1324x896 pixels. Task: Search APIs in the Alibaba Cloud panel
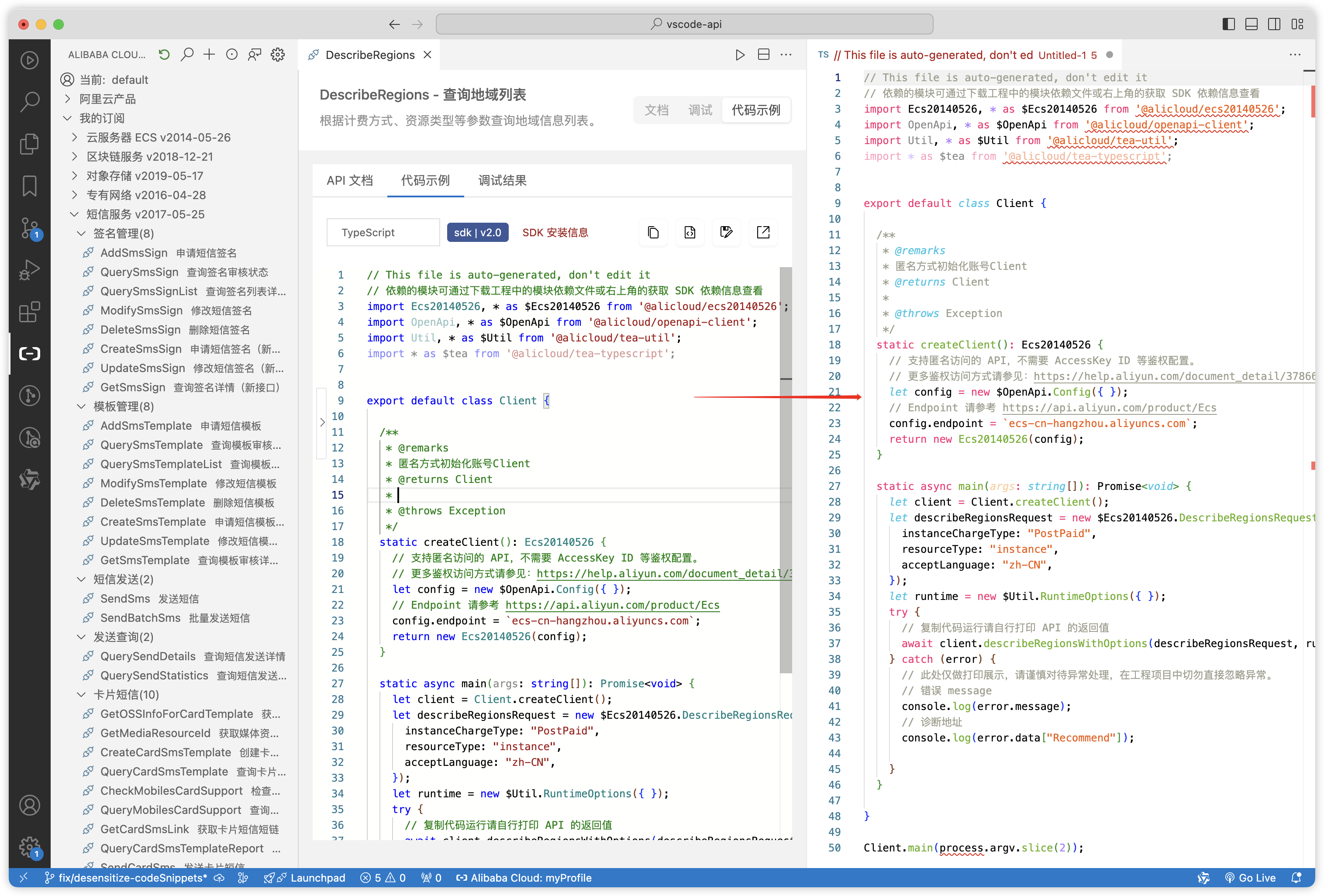187,54
